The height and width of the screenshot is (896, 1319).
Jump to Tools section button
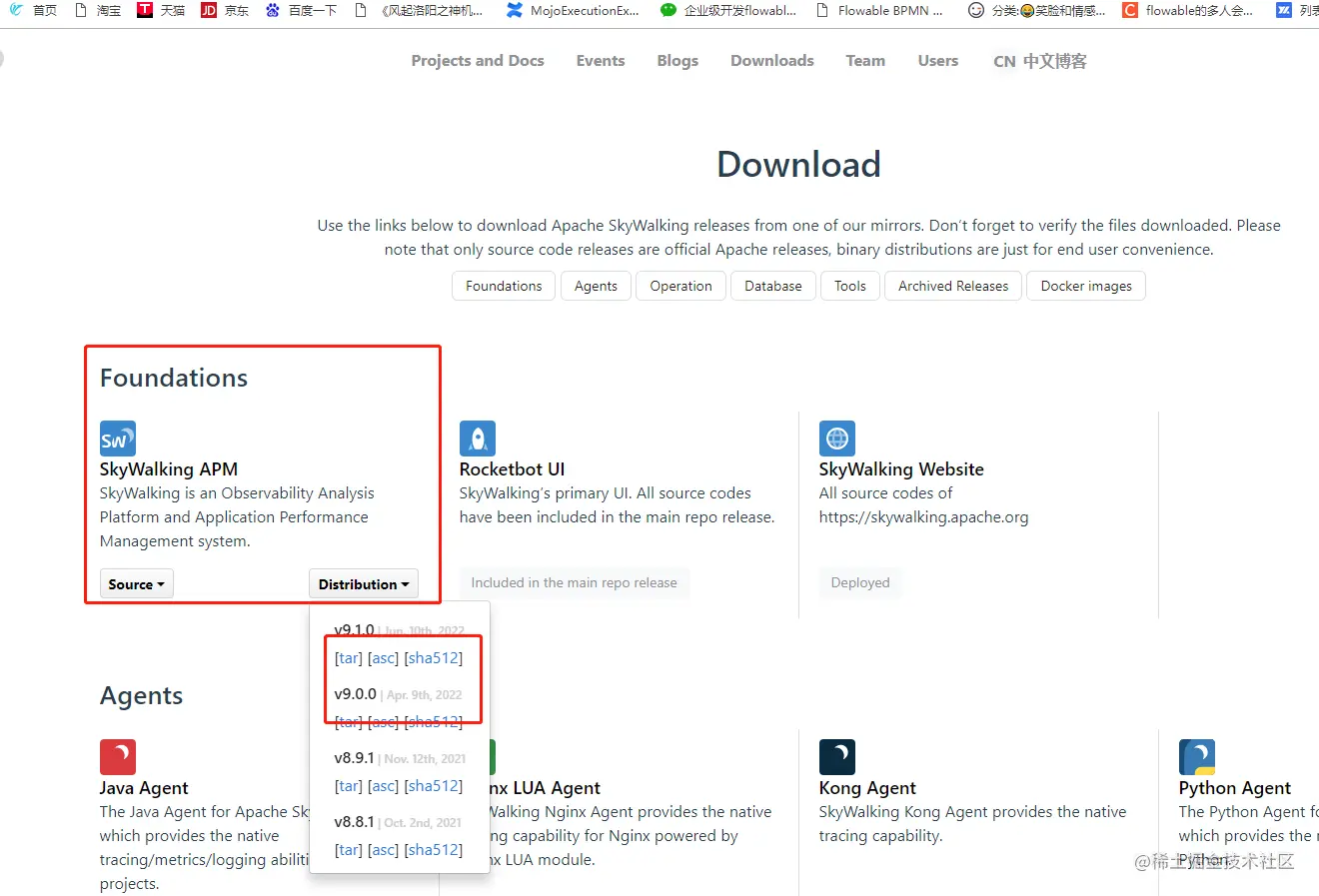pyautogui.click(x=850, y=286)
